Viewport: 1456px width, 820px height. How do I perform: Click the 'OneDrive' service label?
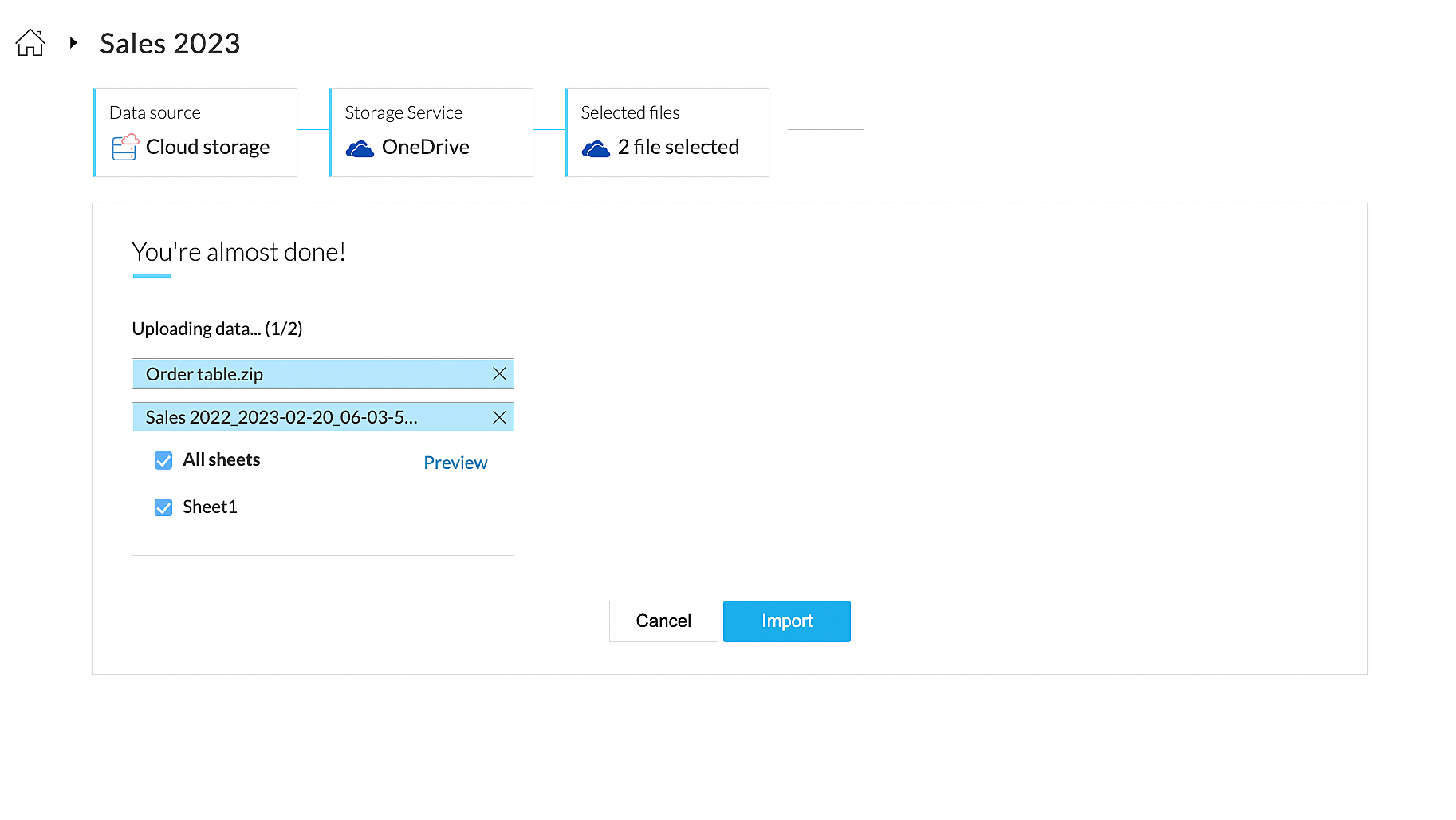point(426,147)
